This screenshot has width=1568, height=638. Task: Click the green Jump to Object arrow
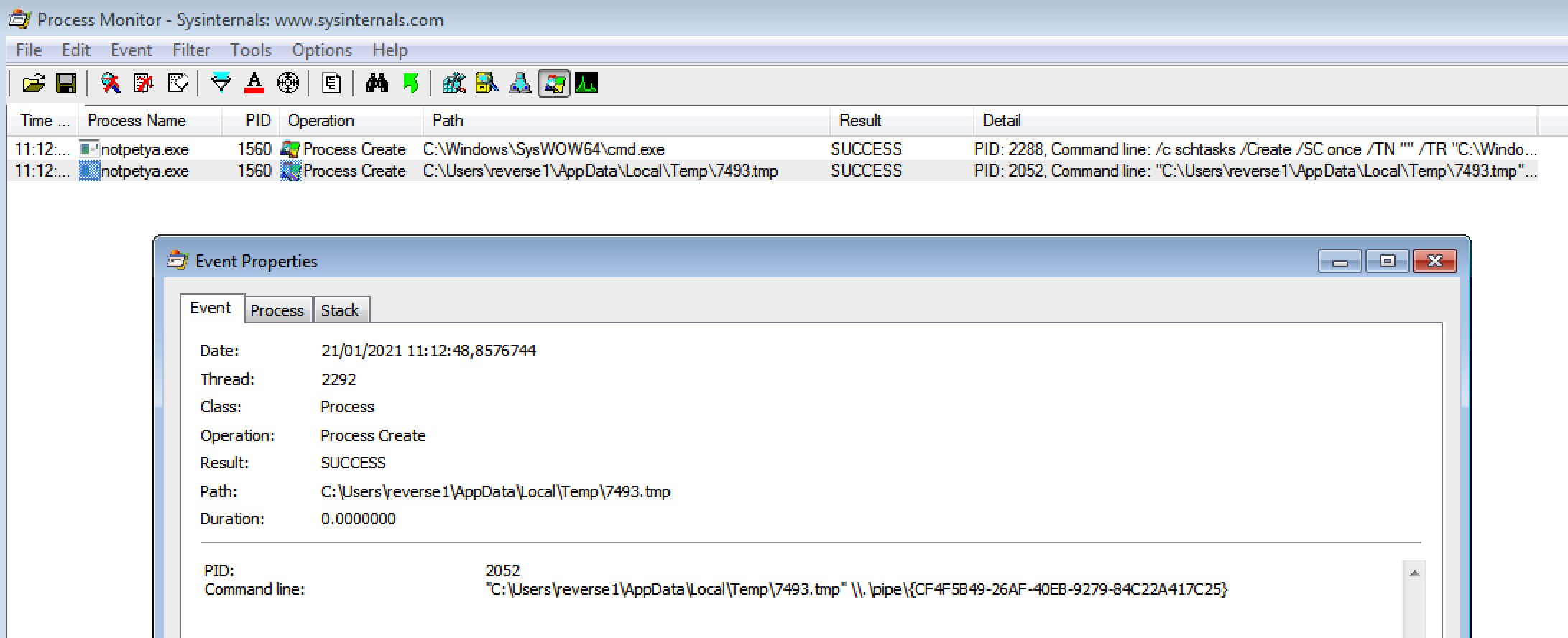[x=410, y=84]
